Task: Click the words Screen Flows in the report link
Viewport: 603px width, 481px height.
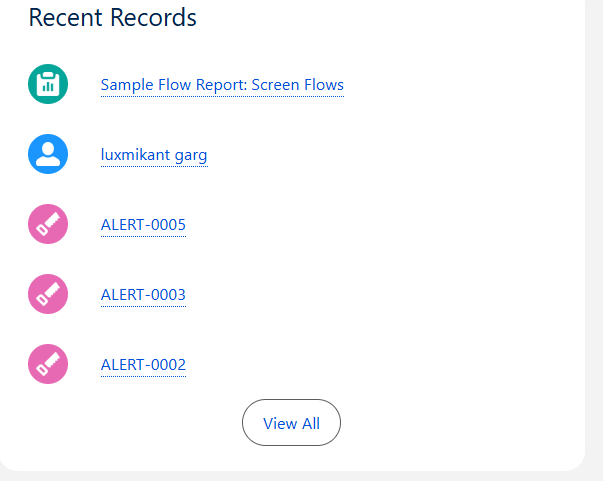Action: (297, 85)
